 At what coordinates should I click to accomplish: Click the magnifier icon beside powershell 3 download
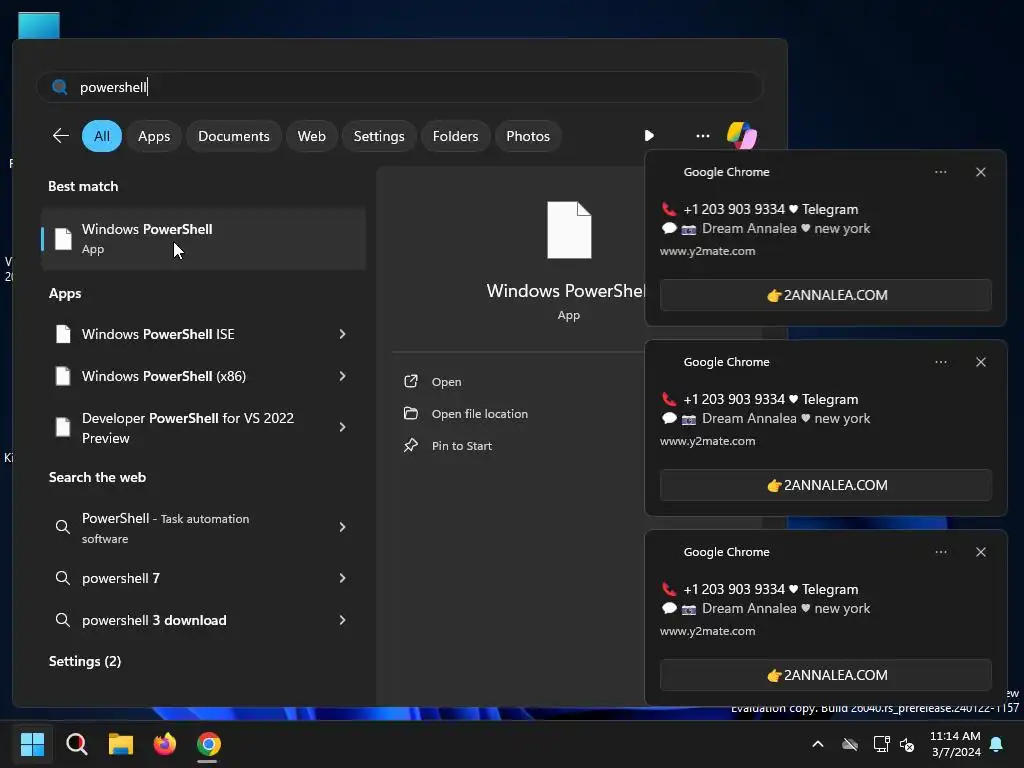(63, 620)
